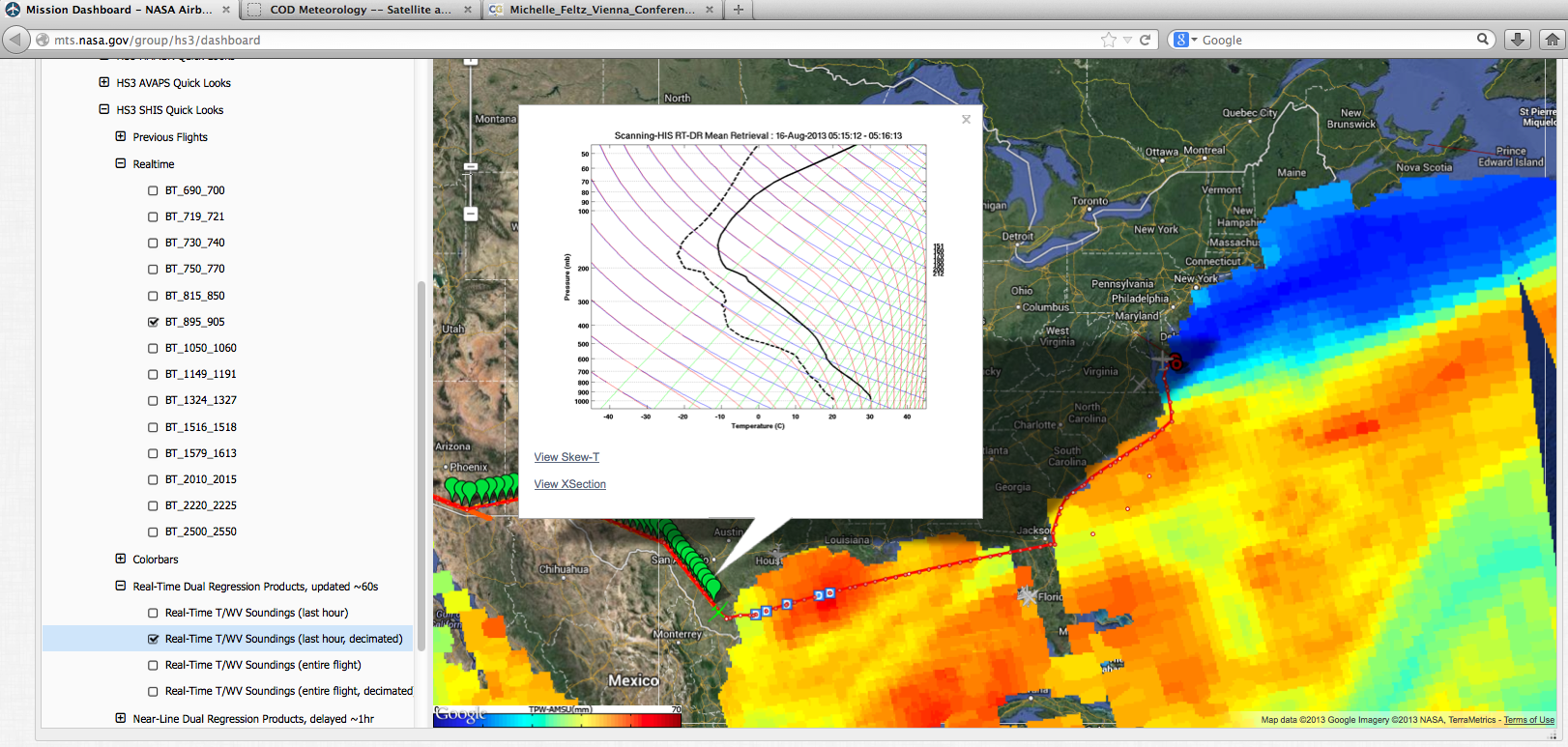Switch to COD Meteorology tab
Image resolution: width=1568 pixels, height=747 pixels.
click(360, 10)
